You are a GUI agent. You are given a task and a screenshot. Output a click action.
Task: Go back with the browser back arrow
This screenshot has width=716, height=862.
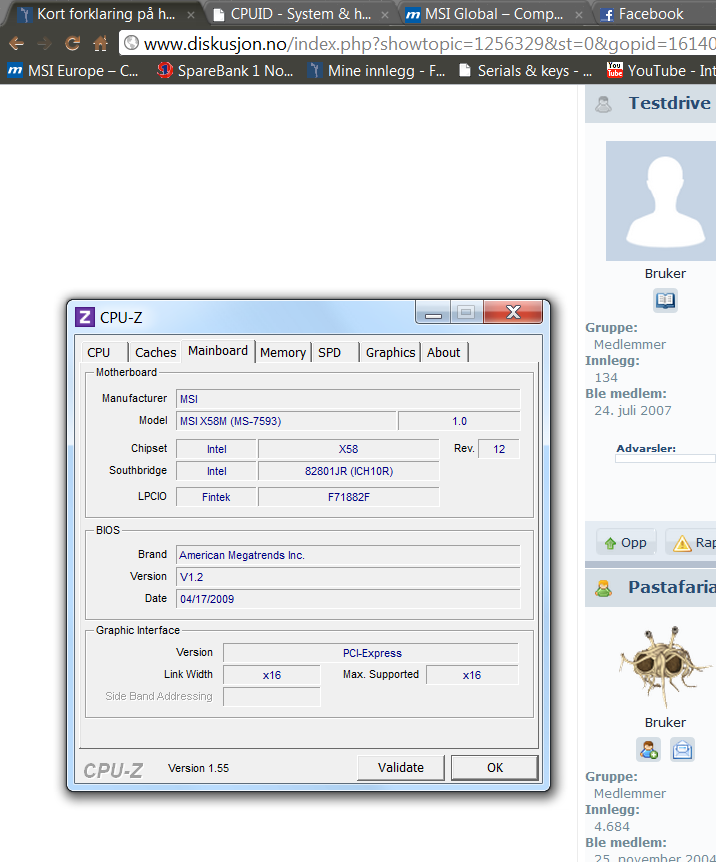[x=16, y=43]
